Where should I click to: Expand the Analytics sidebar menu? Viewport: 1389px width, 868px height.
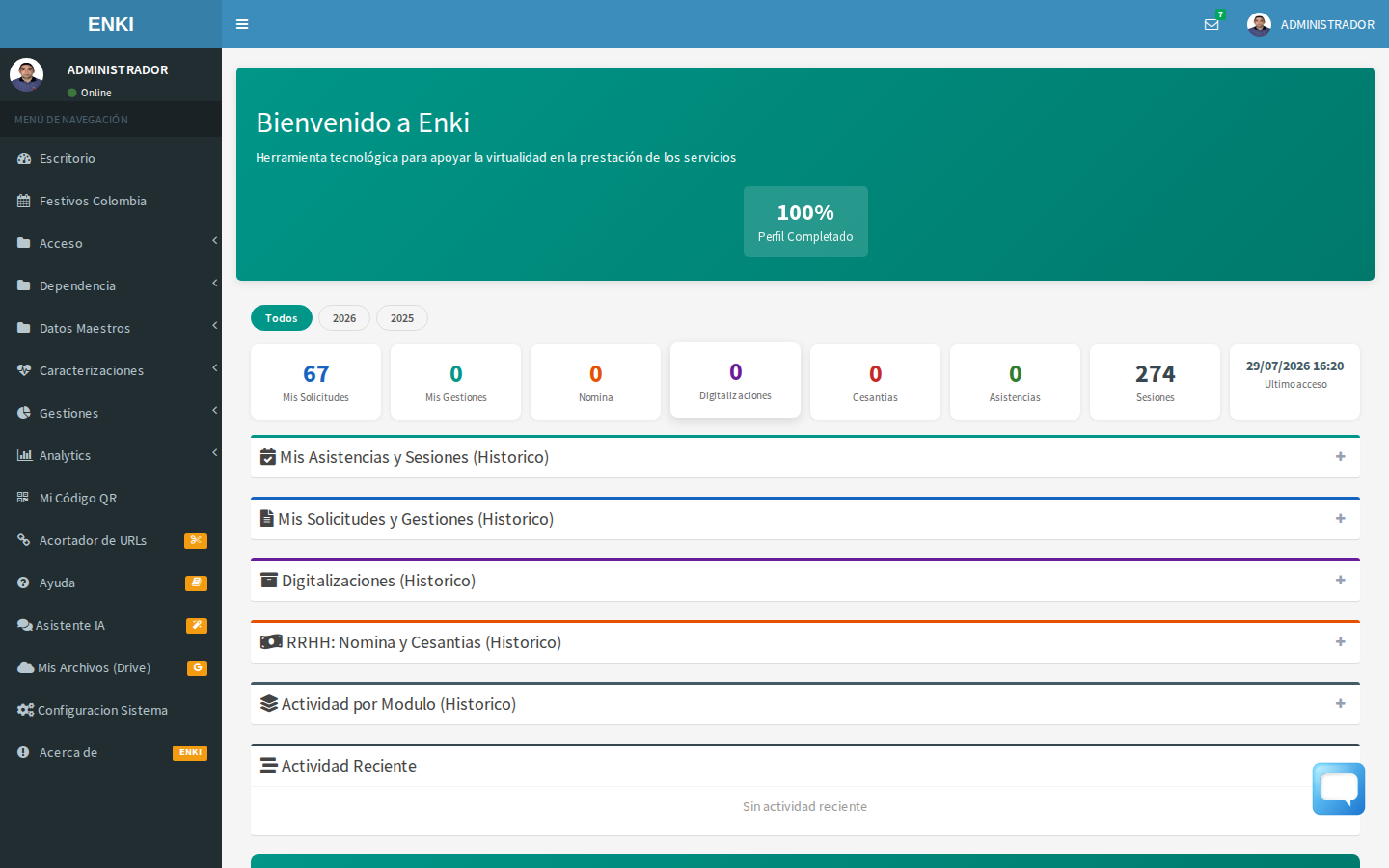(x=111, y=455)
